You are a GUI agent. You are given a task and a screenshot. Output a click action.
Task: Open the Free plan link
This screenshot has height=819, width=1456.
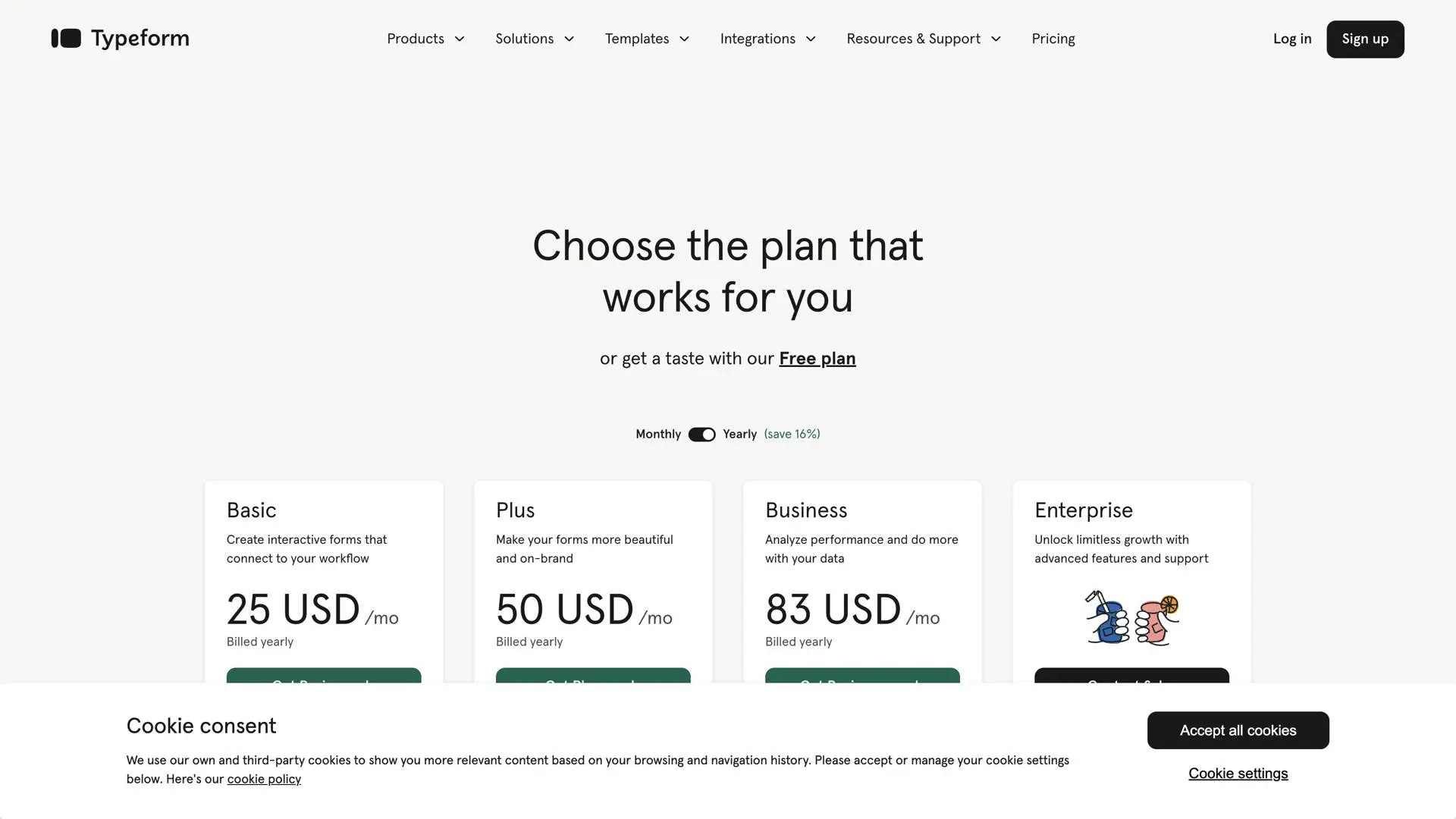817,358
